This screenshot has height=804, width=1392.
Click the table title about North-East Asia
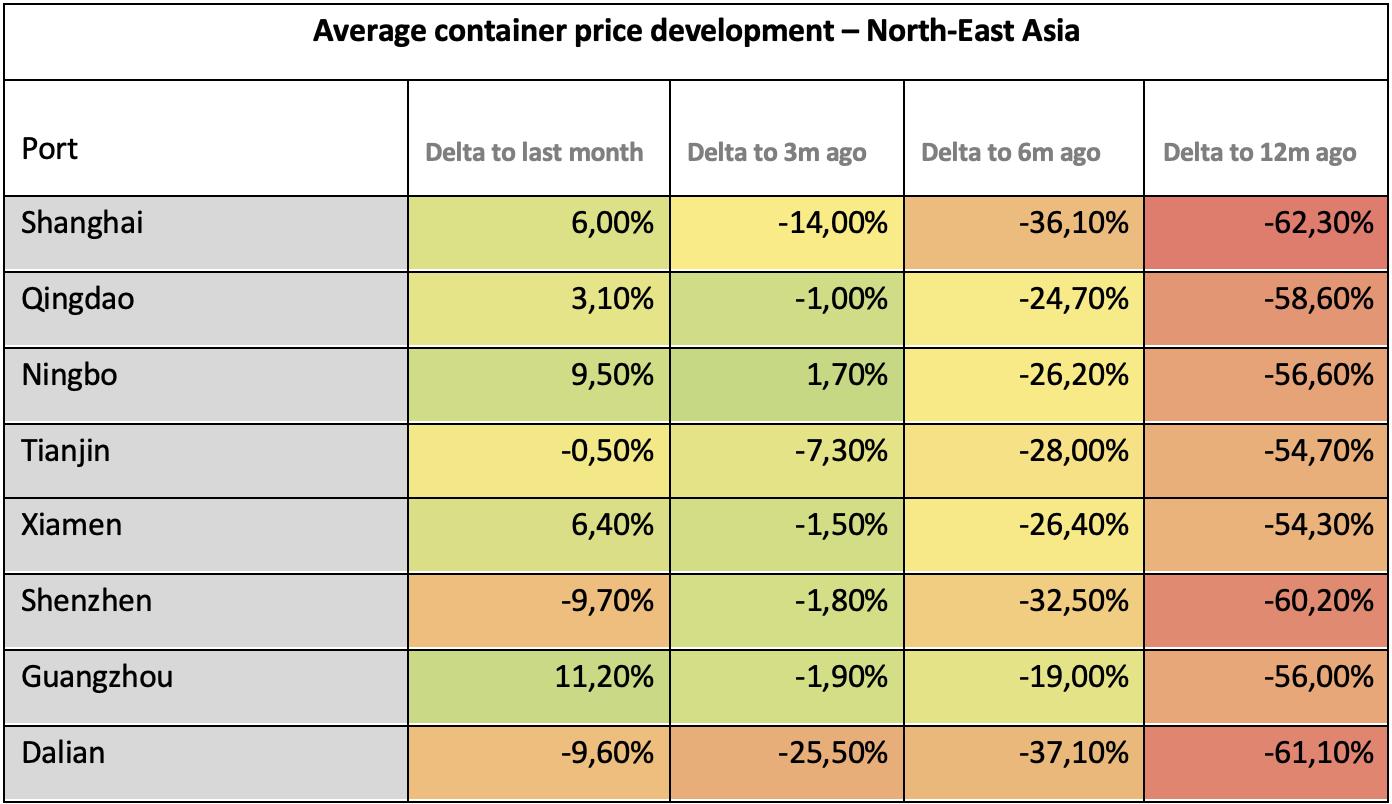pyautogui.click(x=695, y=33)
